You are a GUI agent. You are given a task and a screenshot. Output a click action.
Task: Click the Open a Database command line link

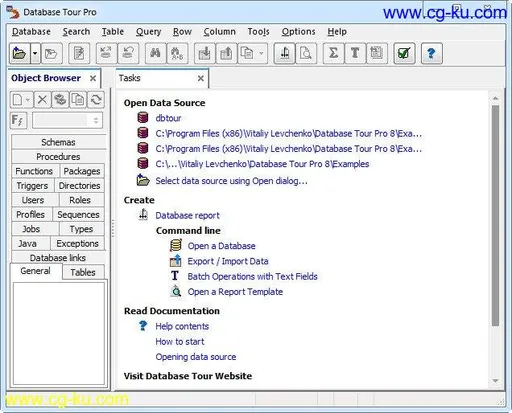[221, 246]
